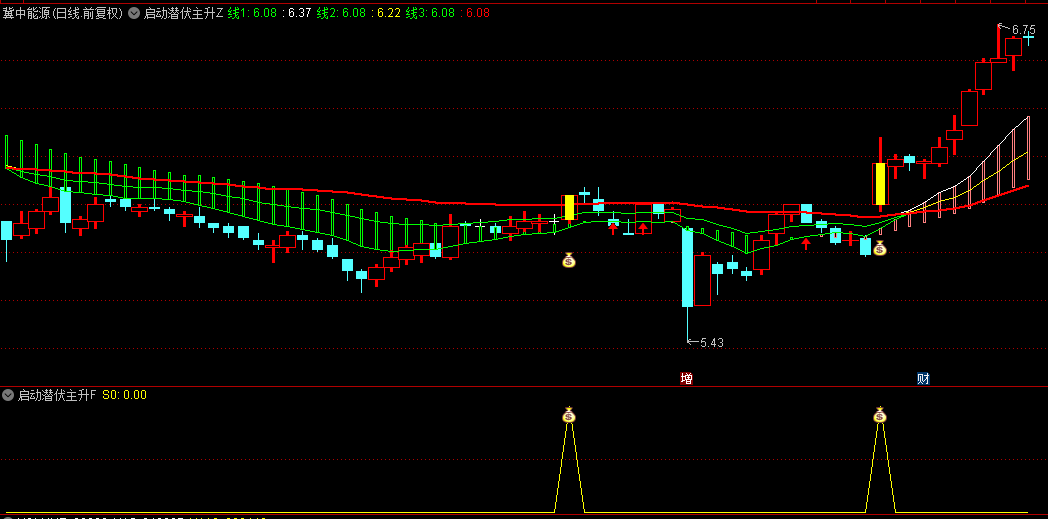The width and height of the screenshot is (1048, 519).
Task: Click the tall cyan candle above 5.43 low
Action: tap(687, 267)
